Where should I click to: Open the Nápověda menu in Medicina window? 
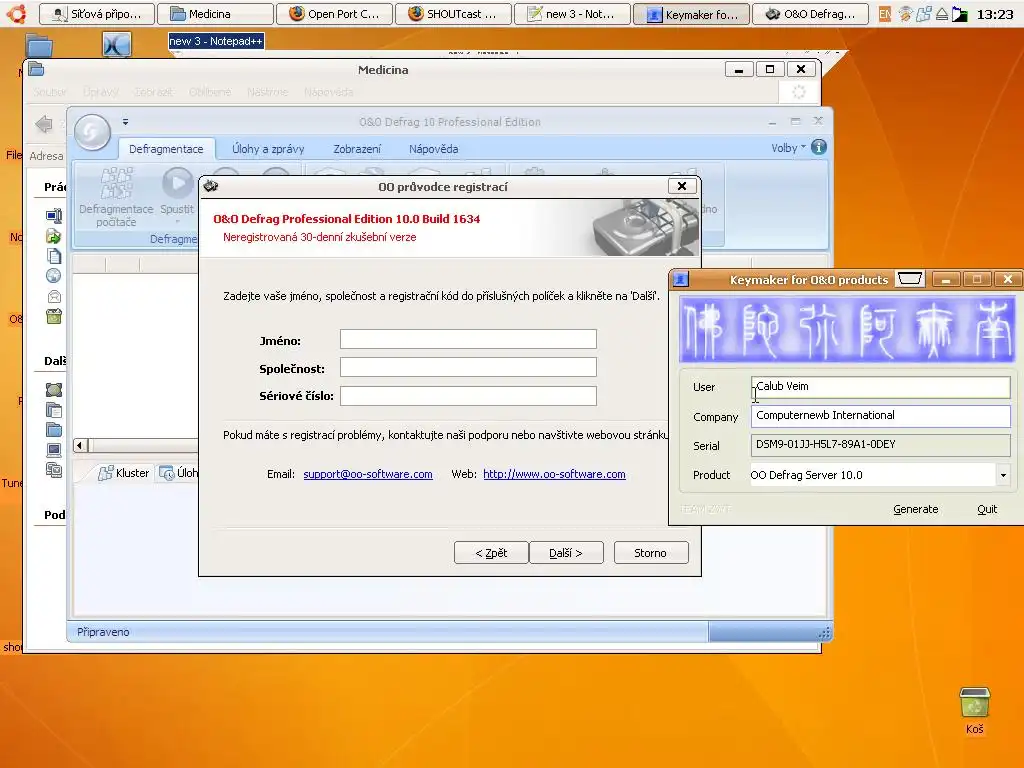[328, 92]
